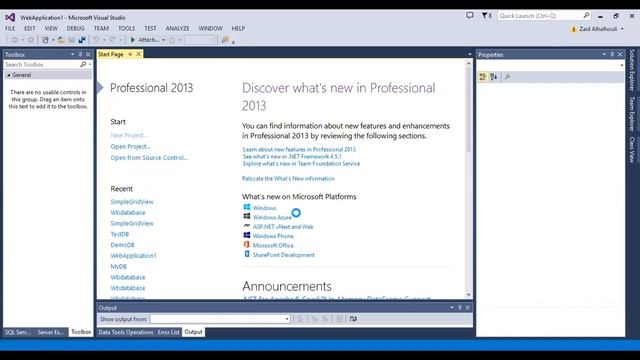Open the Solution Explorer side tab

(x=632, y=70)
